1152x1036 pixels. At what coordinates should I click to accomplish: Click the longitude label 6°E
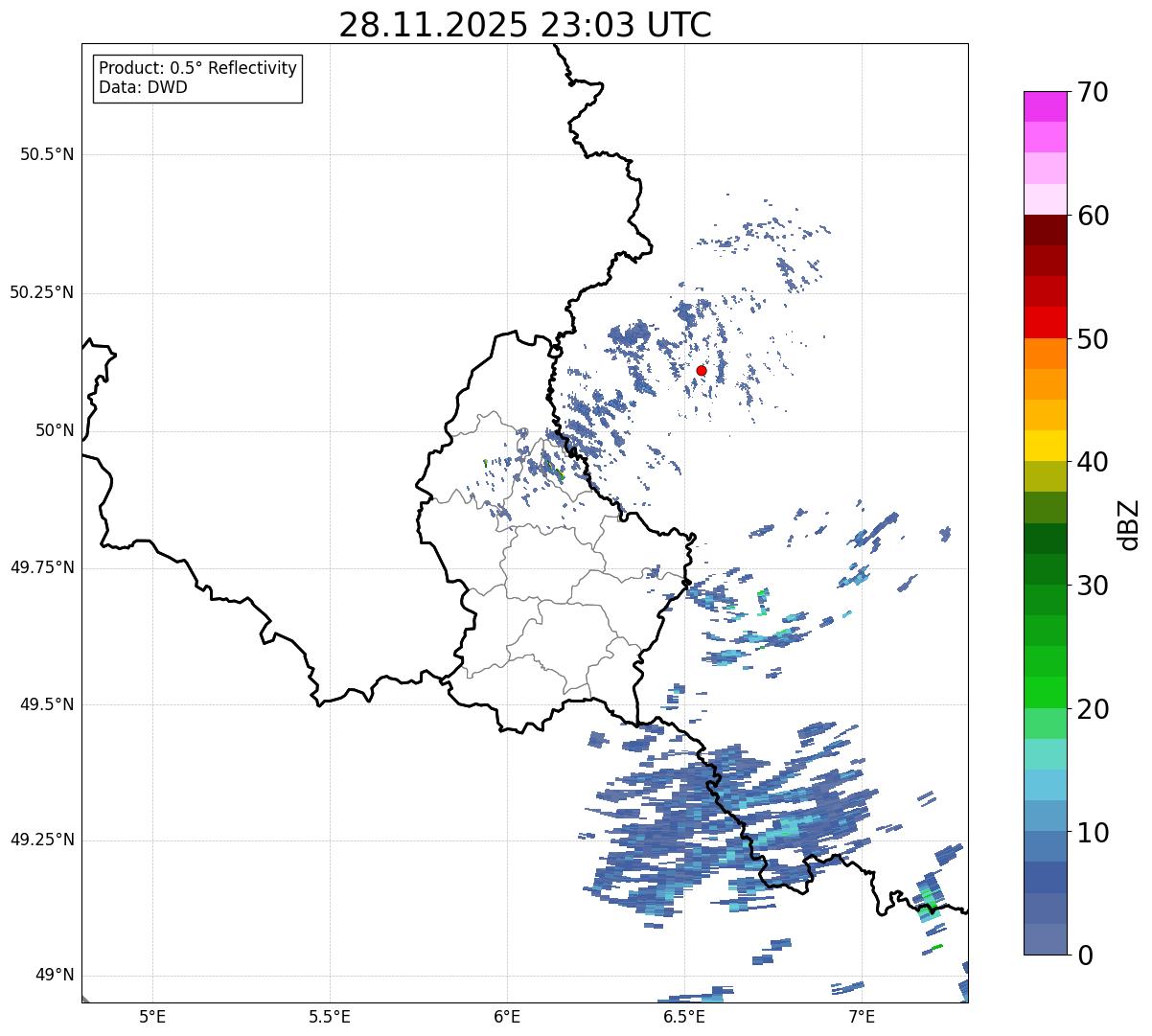[507, 1016]
